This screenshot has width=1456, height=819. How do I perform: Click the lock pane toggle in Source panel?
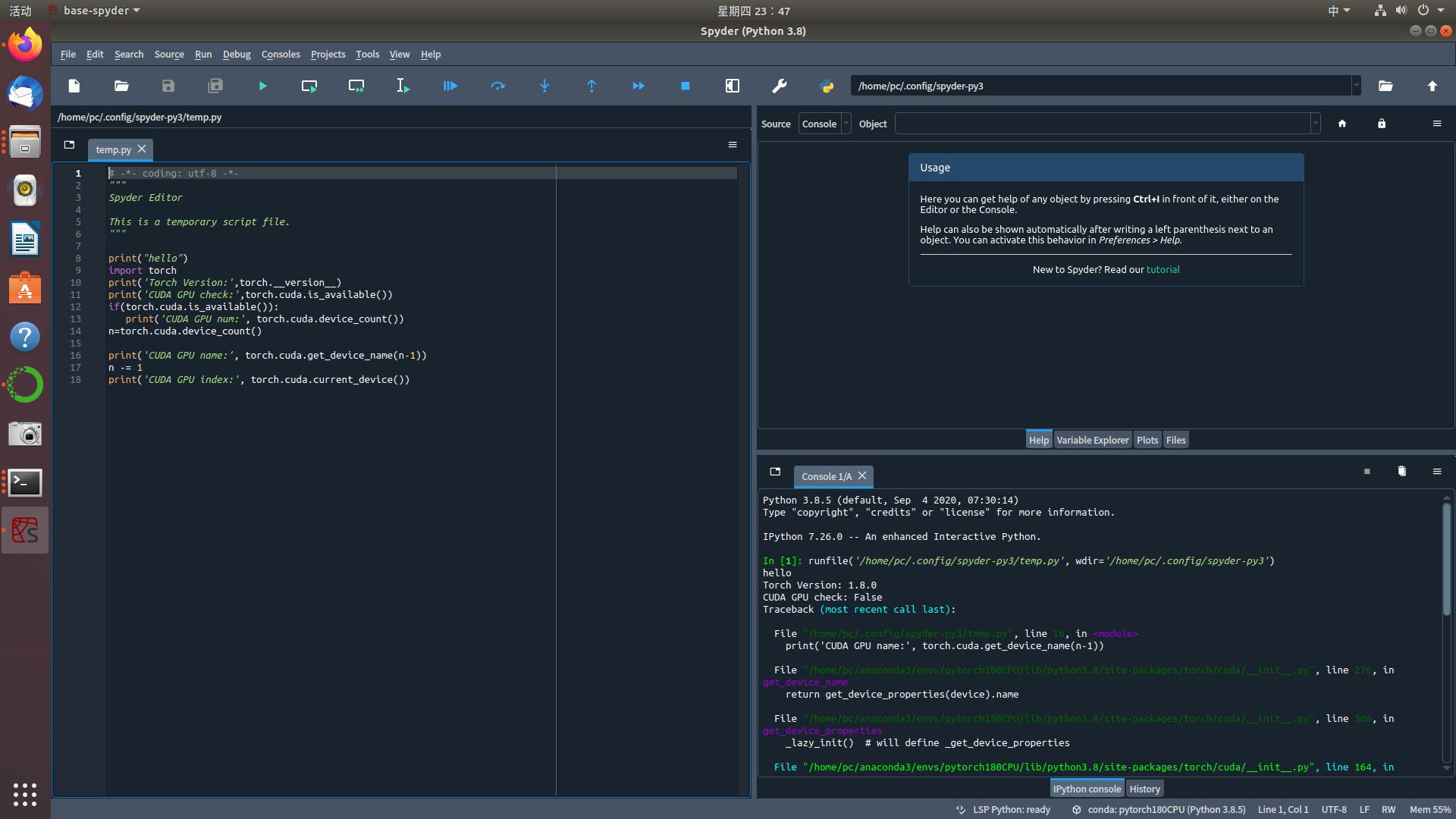tap(1382, 123)
